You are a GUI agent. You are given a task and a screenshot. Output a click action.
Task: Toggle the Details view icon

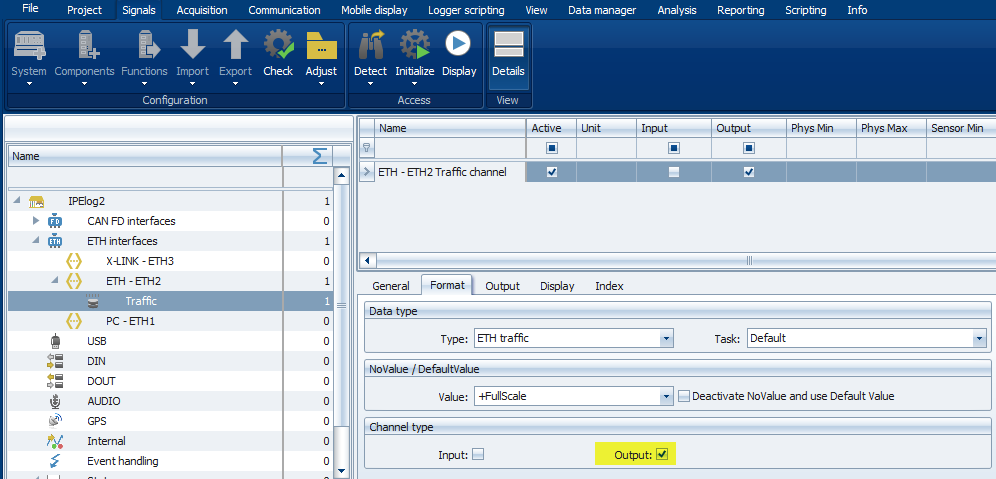pos(508,46)
